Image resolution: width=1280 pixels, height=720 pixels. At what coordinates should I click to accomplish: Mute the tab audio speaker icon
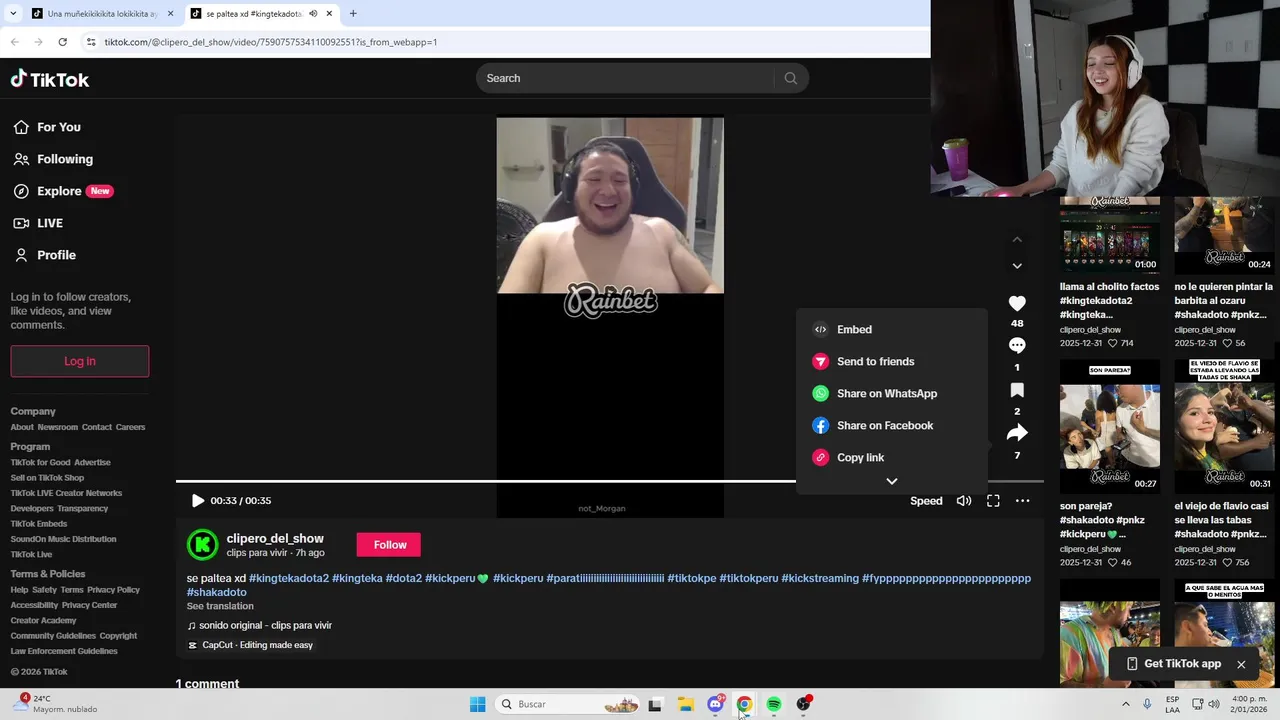[x=313, y=14]
